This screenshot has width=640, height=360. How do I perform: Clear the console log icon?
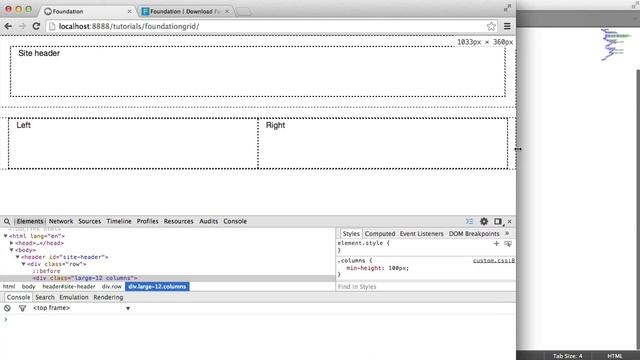[x=7, y=308]
